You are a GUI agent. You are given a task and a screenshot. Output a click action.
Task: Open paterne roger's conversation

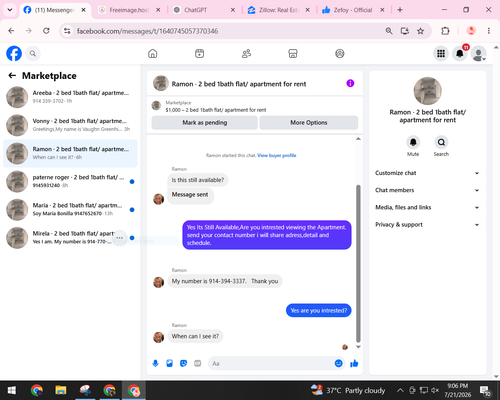coord(70,181)
